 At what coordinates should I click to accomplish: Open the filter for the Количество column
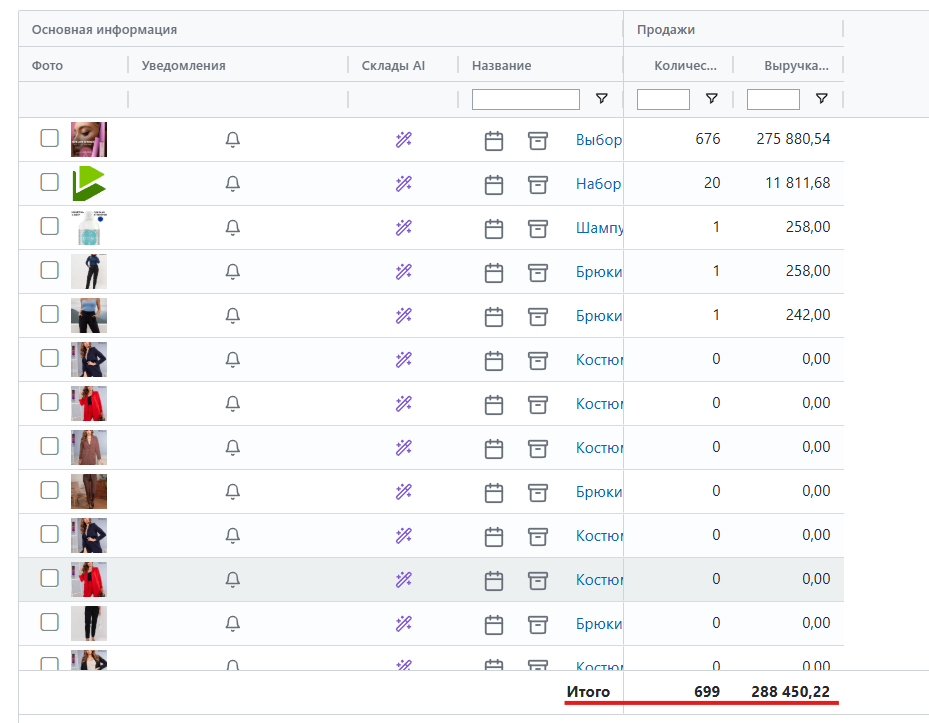pyautogui.click(x=712, y=99)
